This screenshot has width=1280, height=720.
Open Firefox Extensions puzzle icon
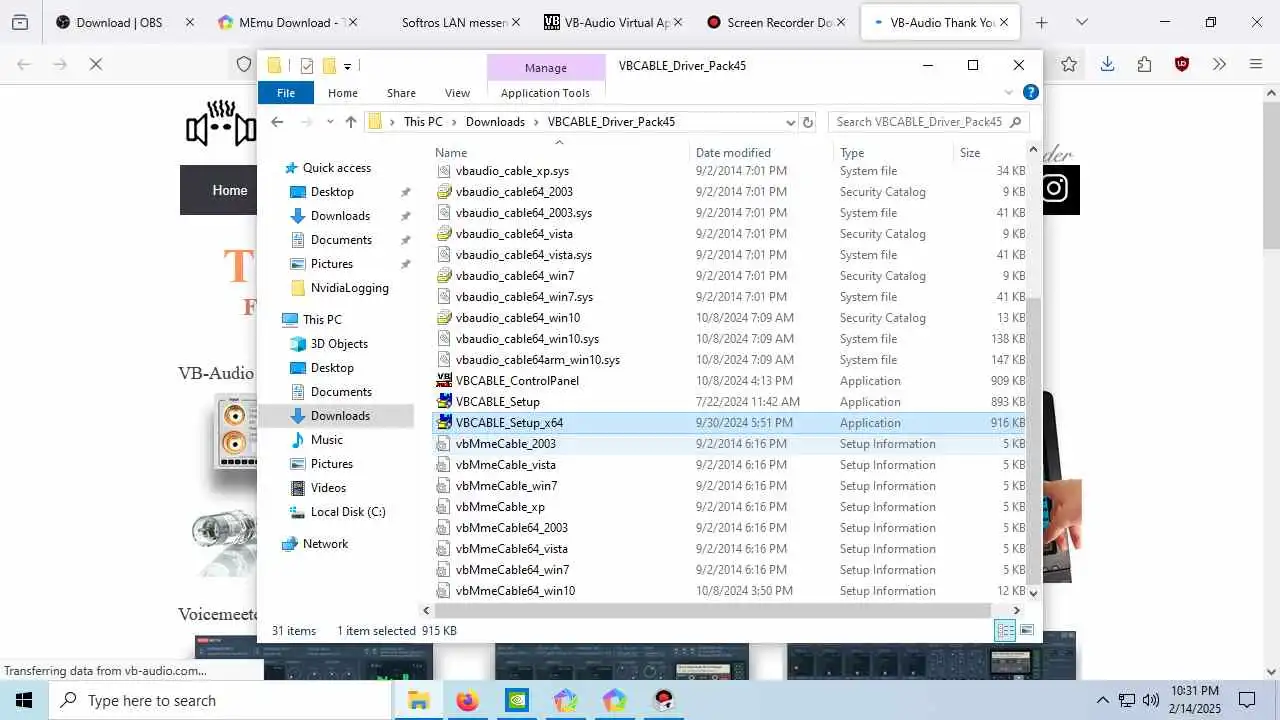[x=1144, y=64]
